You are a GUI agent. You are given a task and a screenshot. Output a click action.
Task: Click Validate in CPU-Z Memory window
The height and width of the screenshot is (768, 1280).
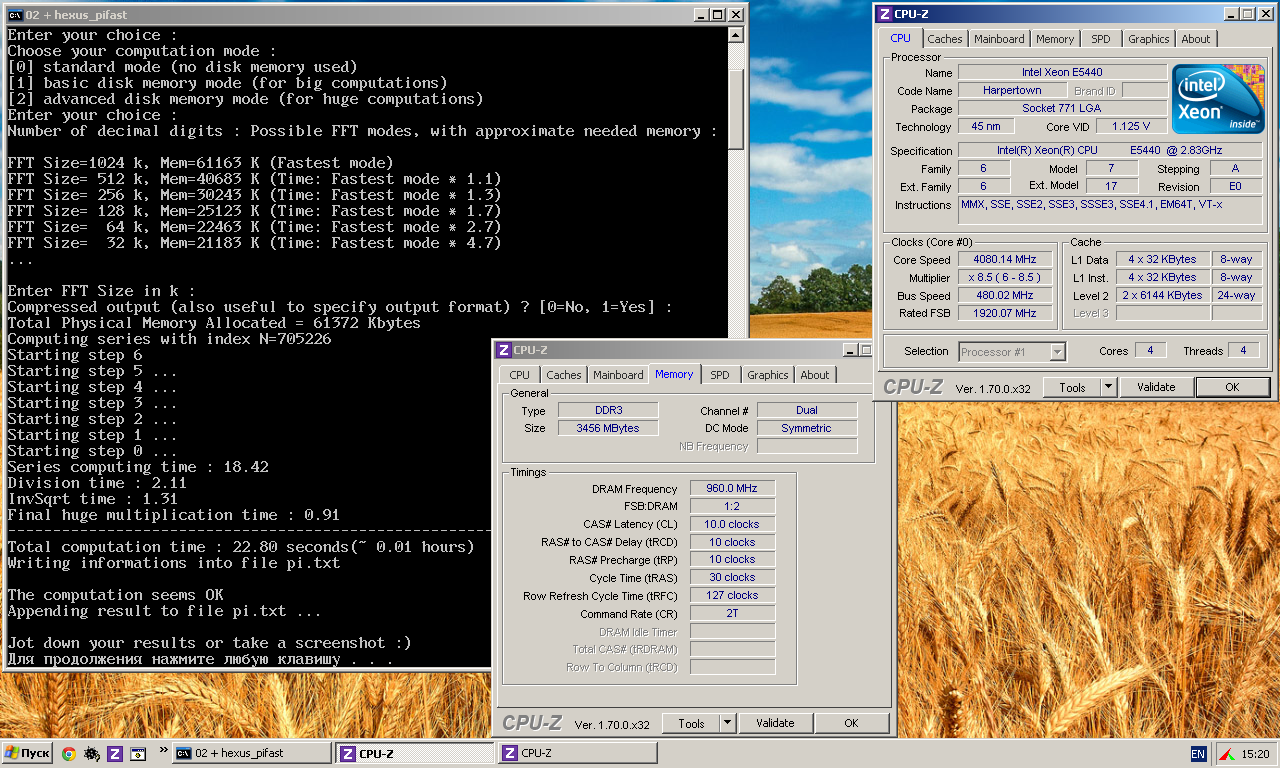coord(775,723)
